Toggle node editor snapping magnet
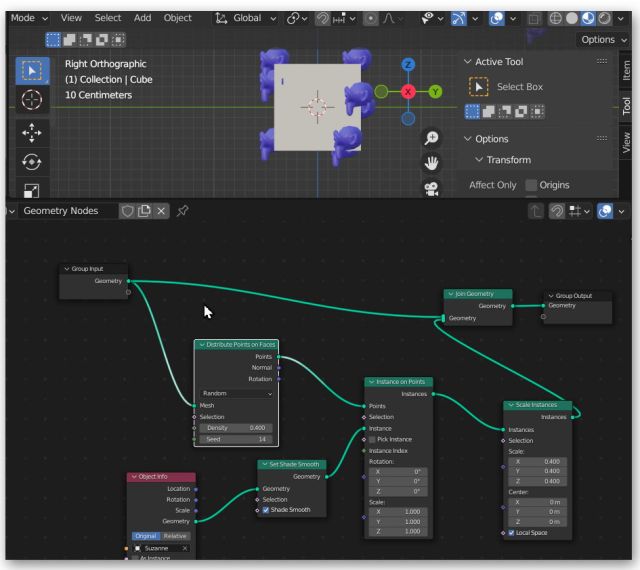Viewport: 640px width, 570px height. tap(557, 211)
